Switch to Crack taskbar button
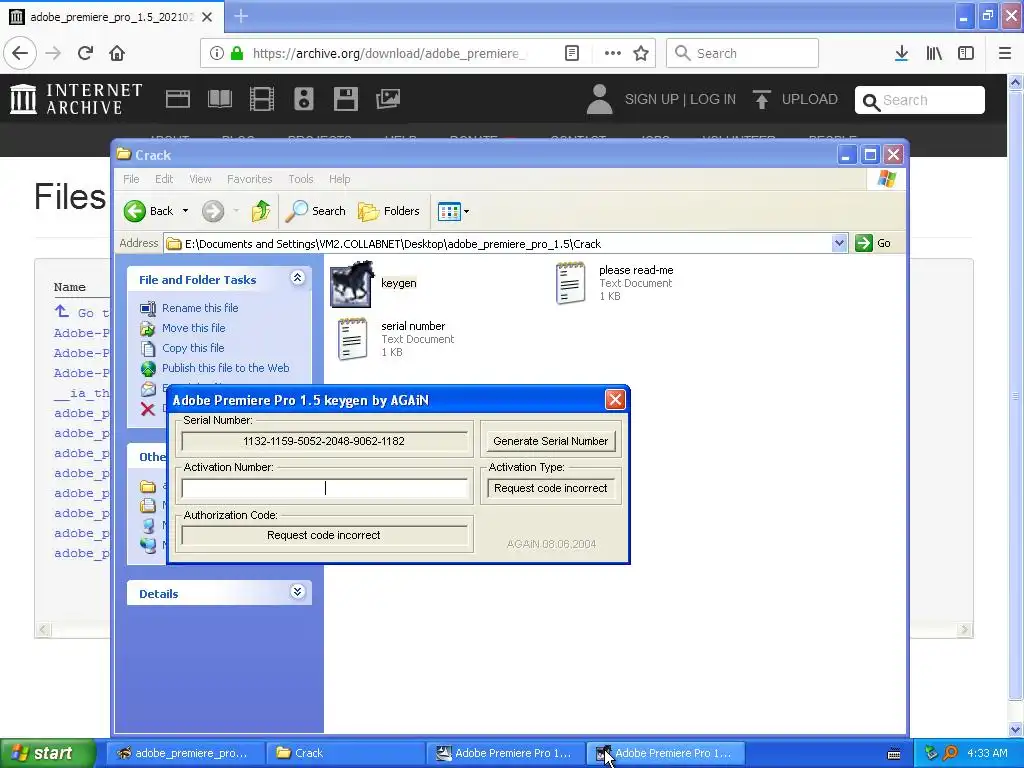 (x=345, y=753)
